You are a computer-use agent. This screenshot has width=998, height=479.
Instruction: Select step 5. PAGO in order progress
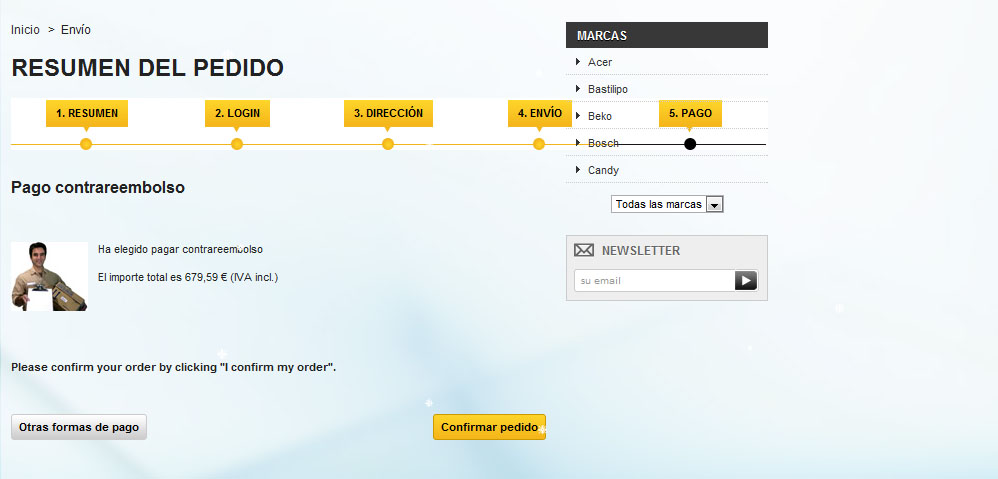point(690,113)
